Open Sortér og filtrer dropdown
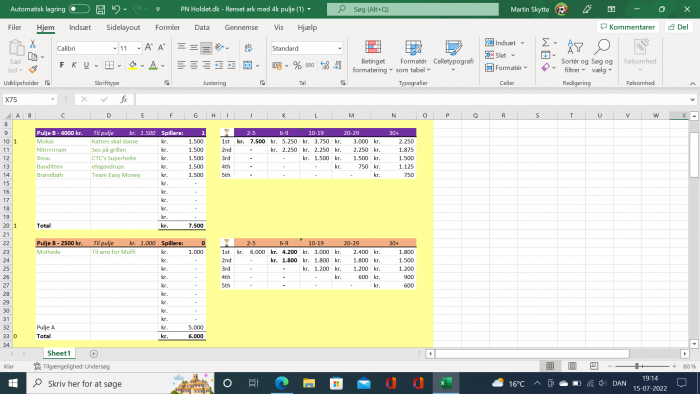 click(x=575, y=57)
